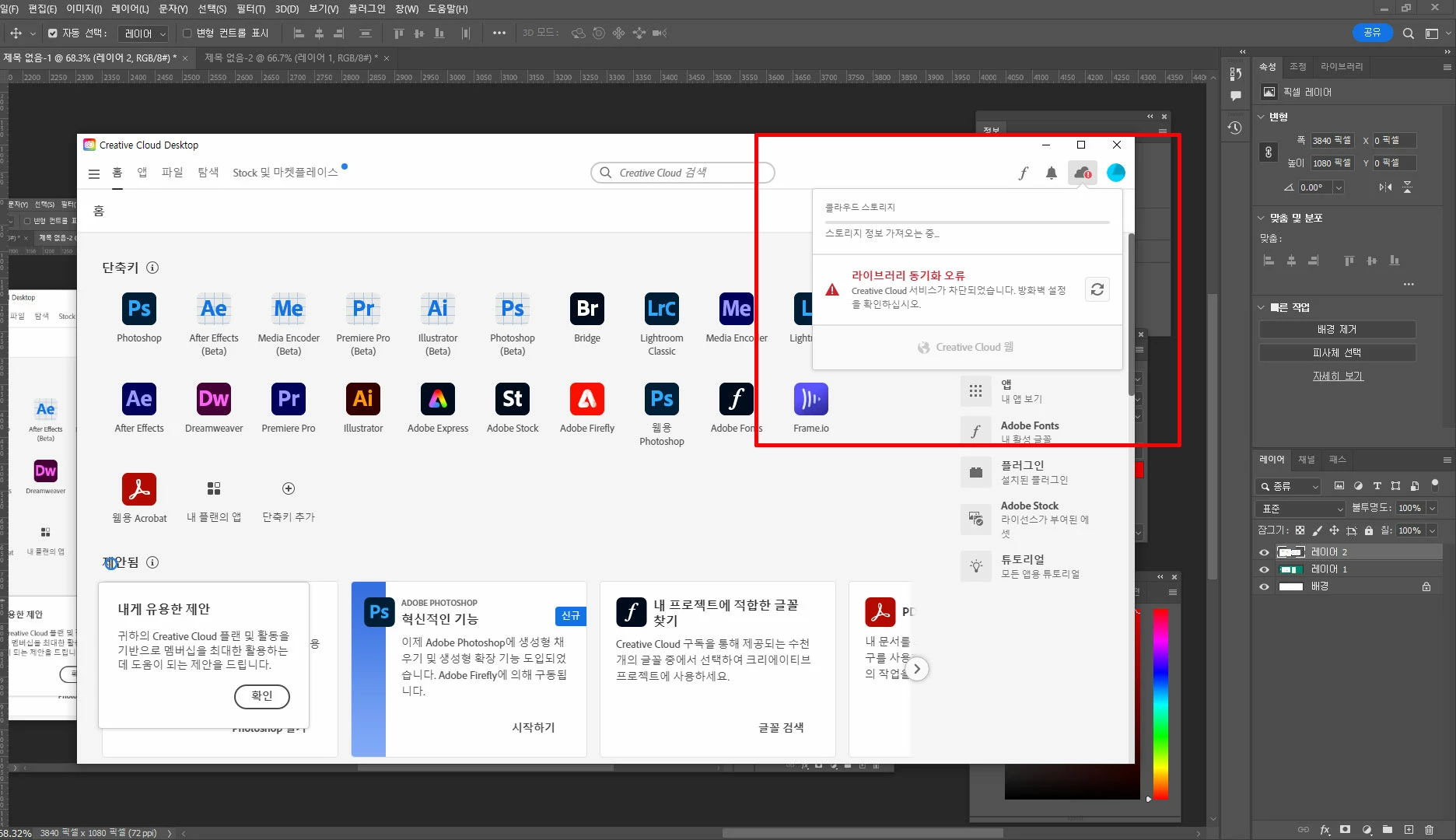The height and width of the screenshot is (840, 1456).
Task: Advance suggestion cards with next arrow
Action: tap(918, 669)
